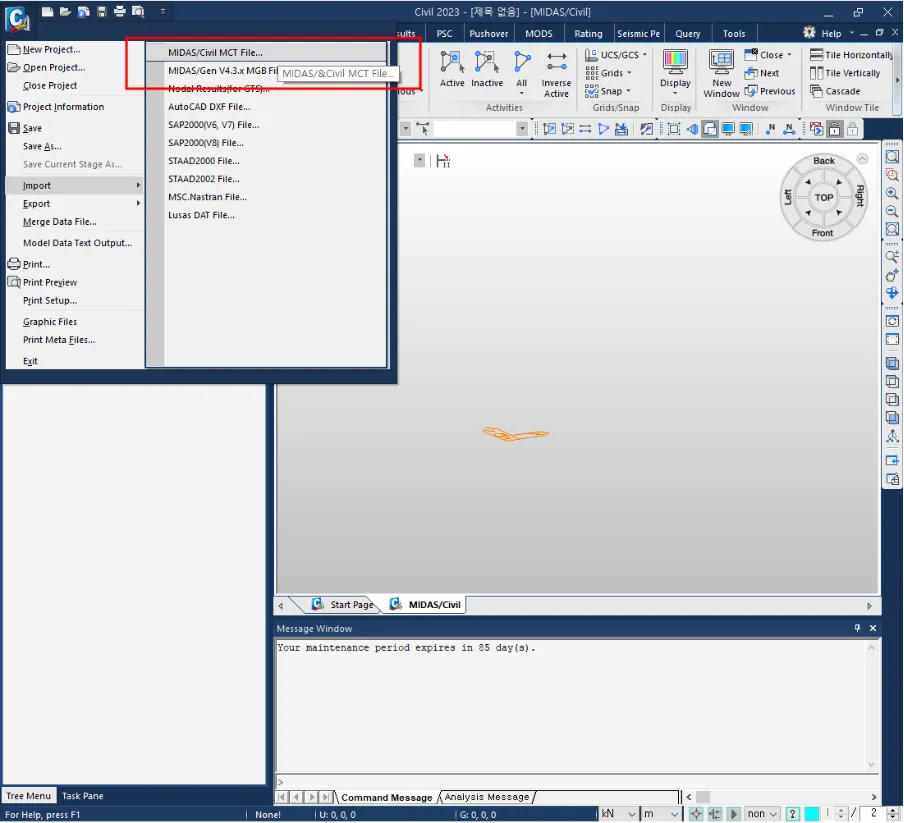Click the Print icon in quick access toolbar
Viewport: 904px width, 823px height.
(119, 12)
